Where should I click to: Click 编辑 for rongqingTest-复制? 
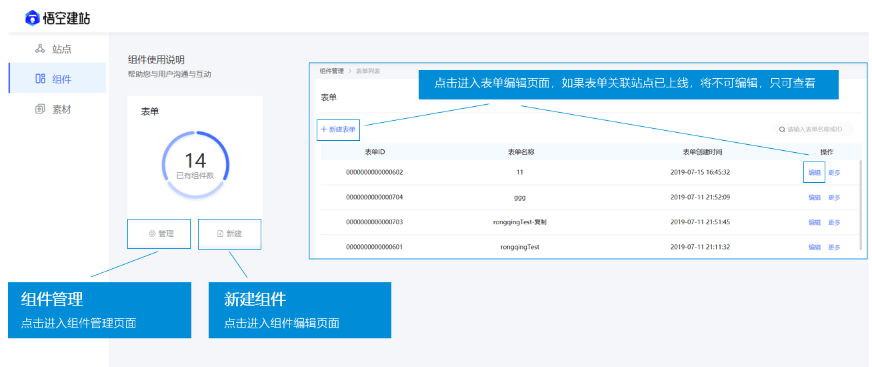[814, 222]
